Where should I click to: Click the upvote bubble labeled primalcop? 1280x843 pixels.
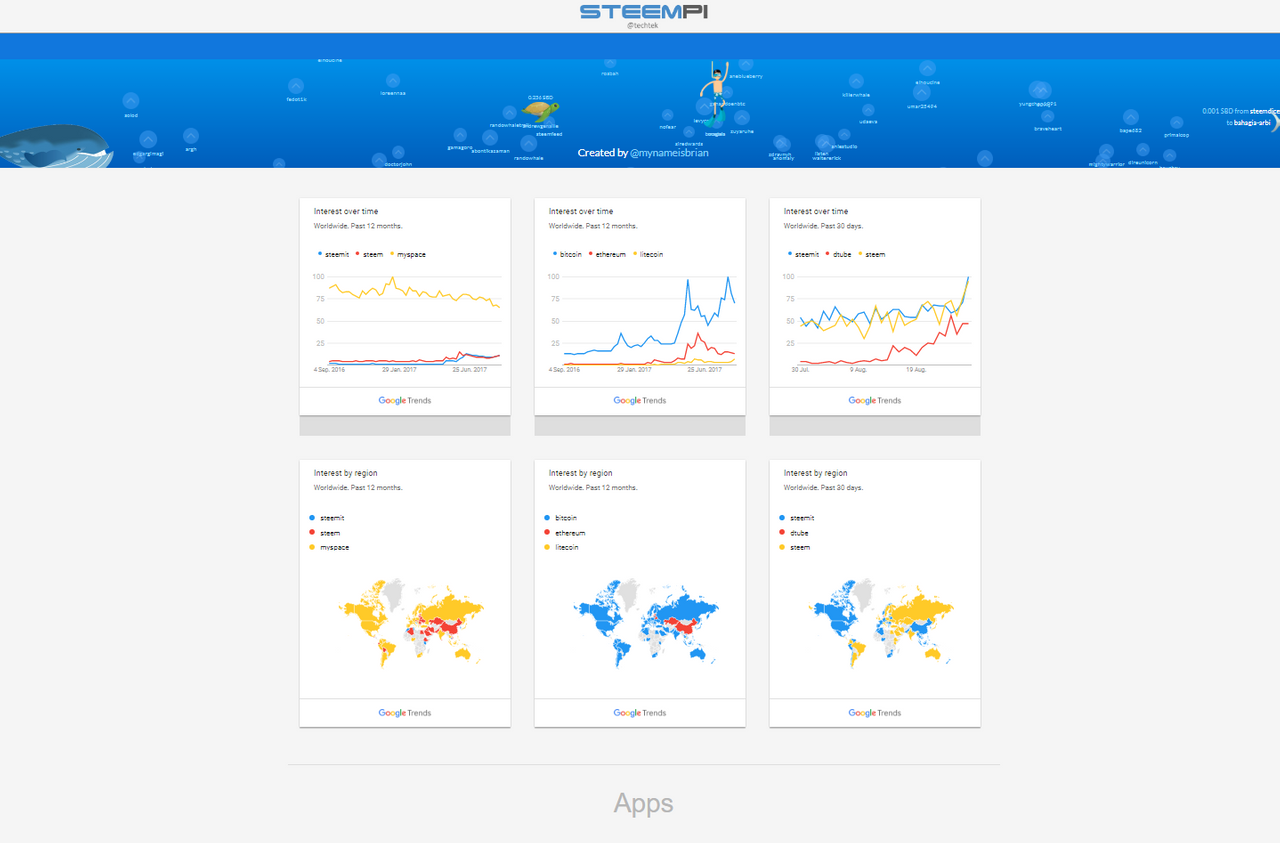pos(1176,122)
